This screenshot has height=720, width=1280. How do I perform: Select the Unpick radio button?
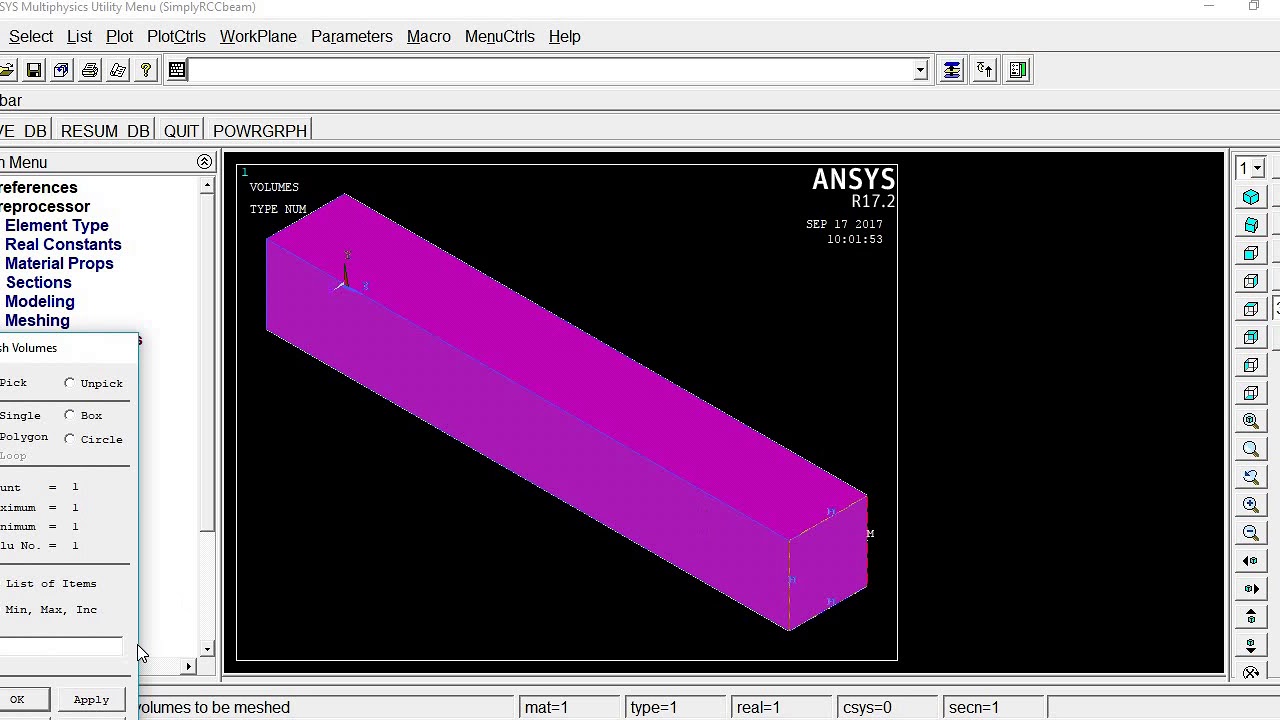69,383
